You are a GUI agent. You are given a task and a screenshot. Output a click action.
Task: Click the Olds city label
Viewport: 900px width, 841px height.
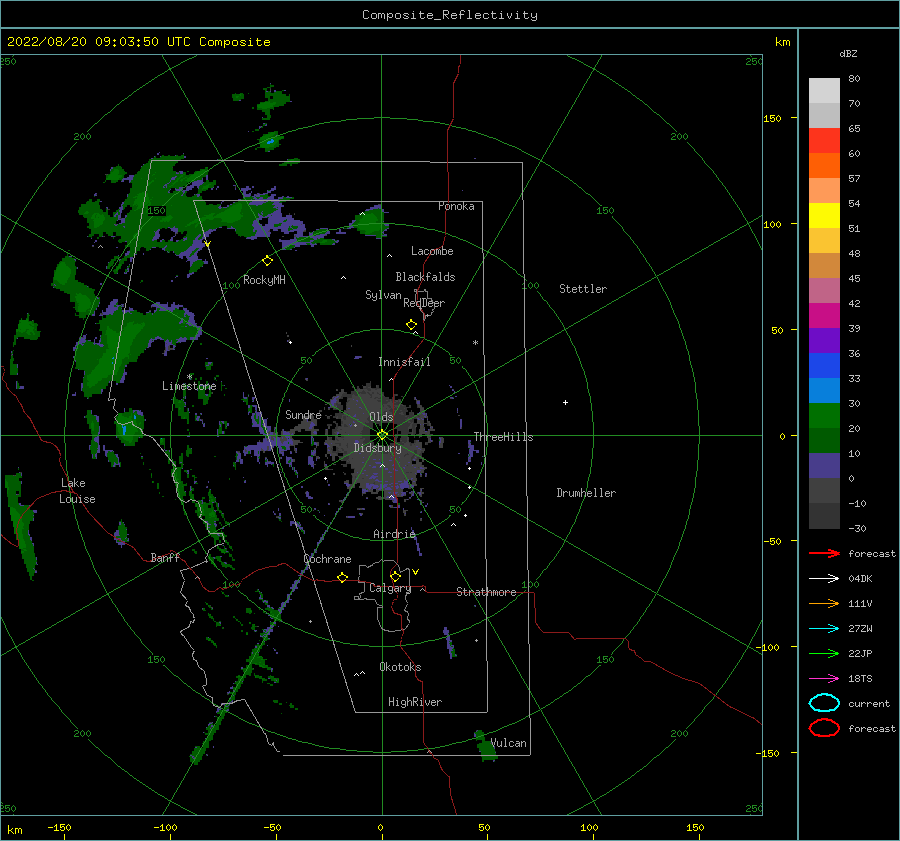[x=381, y=417]
